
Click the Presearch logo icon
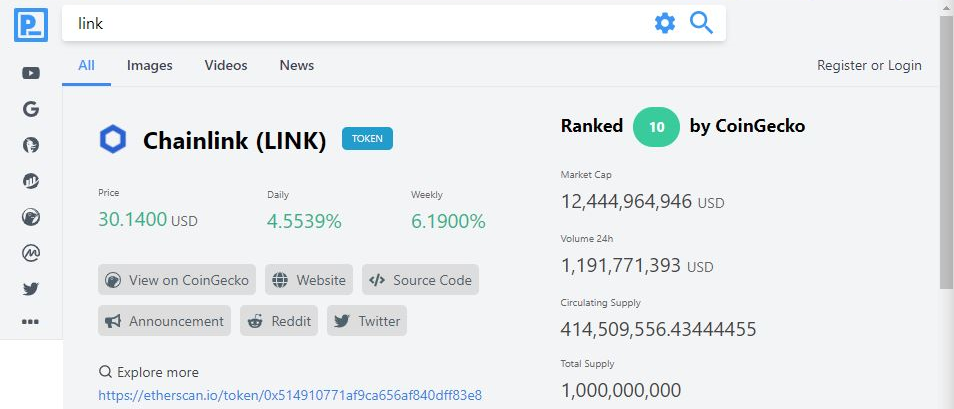tap(30, 25)
